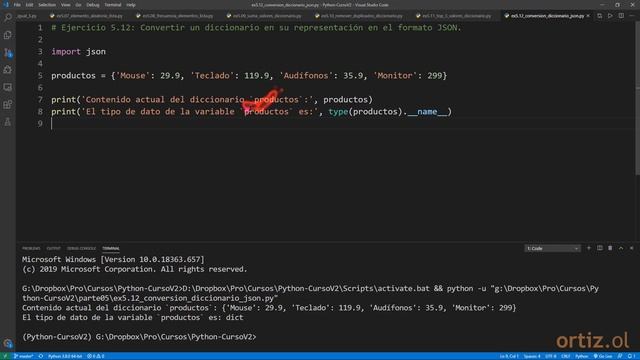The image size is (640, 360).
Task: Click line number 5 in gutter
Action: pos(40,76)
